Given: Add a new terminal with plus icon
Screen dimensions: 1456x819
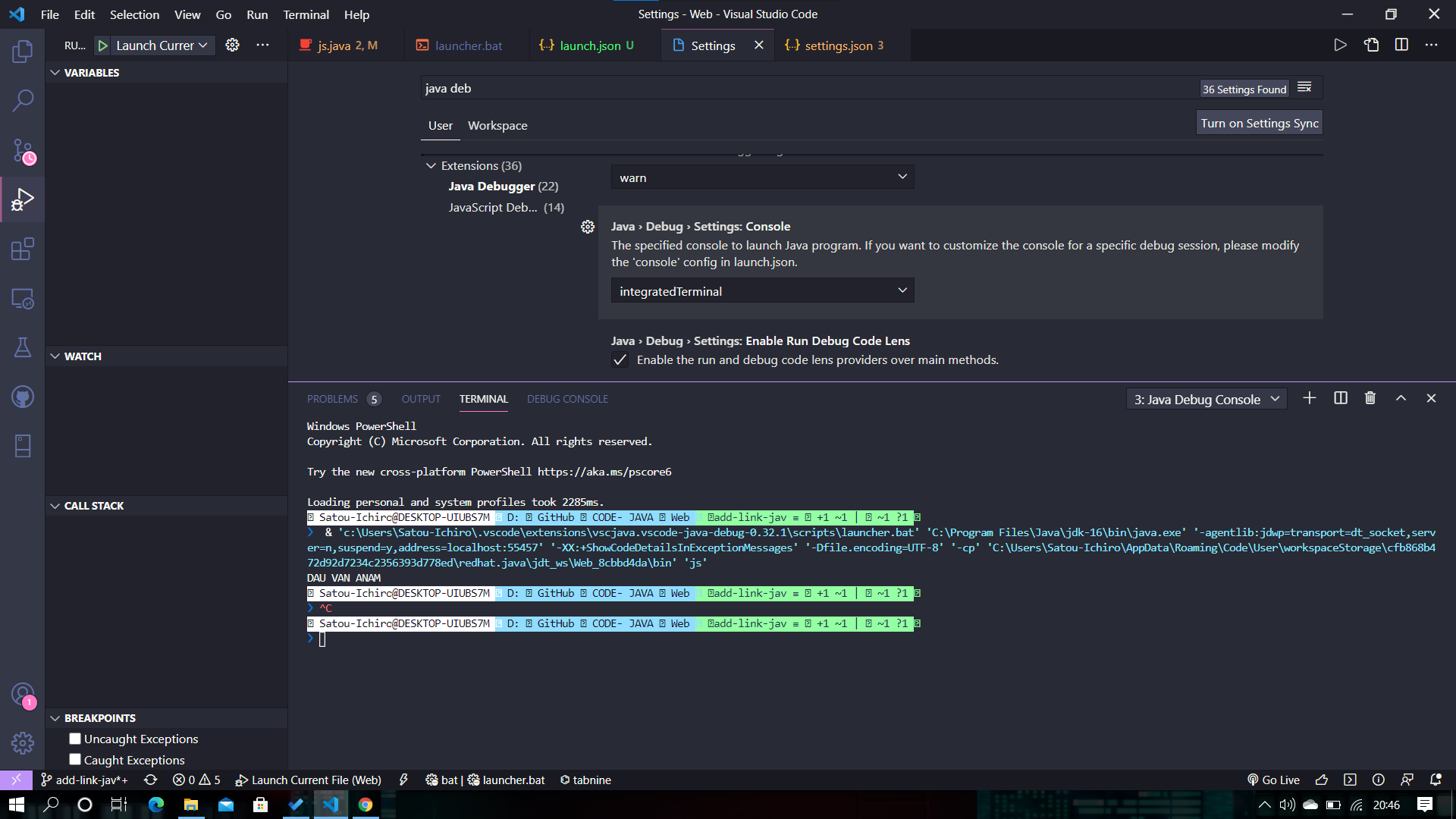Looking at the screenshot, I should 1309,399.
